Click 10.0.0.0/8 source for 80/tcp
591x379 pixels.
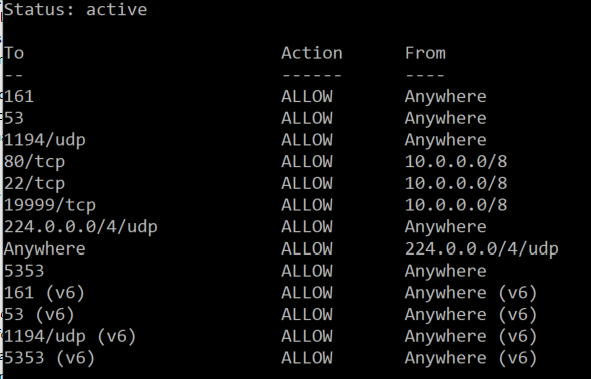[456, 162]
